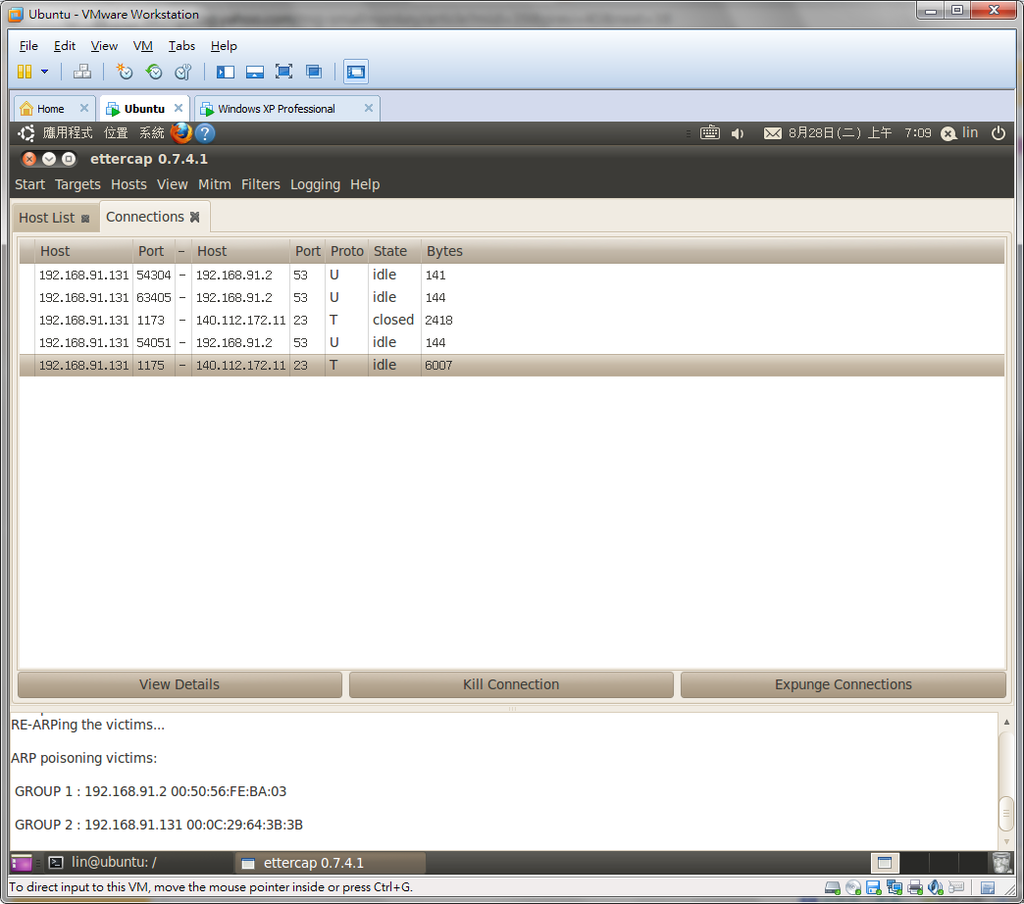Revert to snapshot using the toolbar icon

(x=154, y=72)
